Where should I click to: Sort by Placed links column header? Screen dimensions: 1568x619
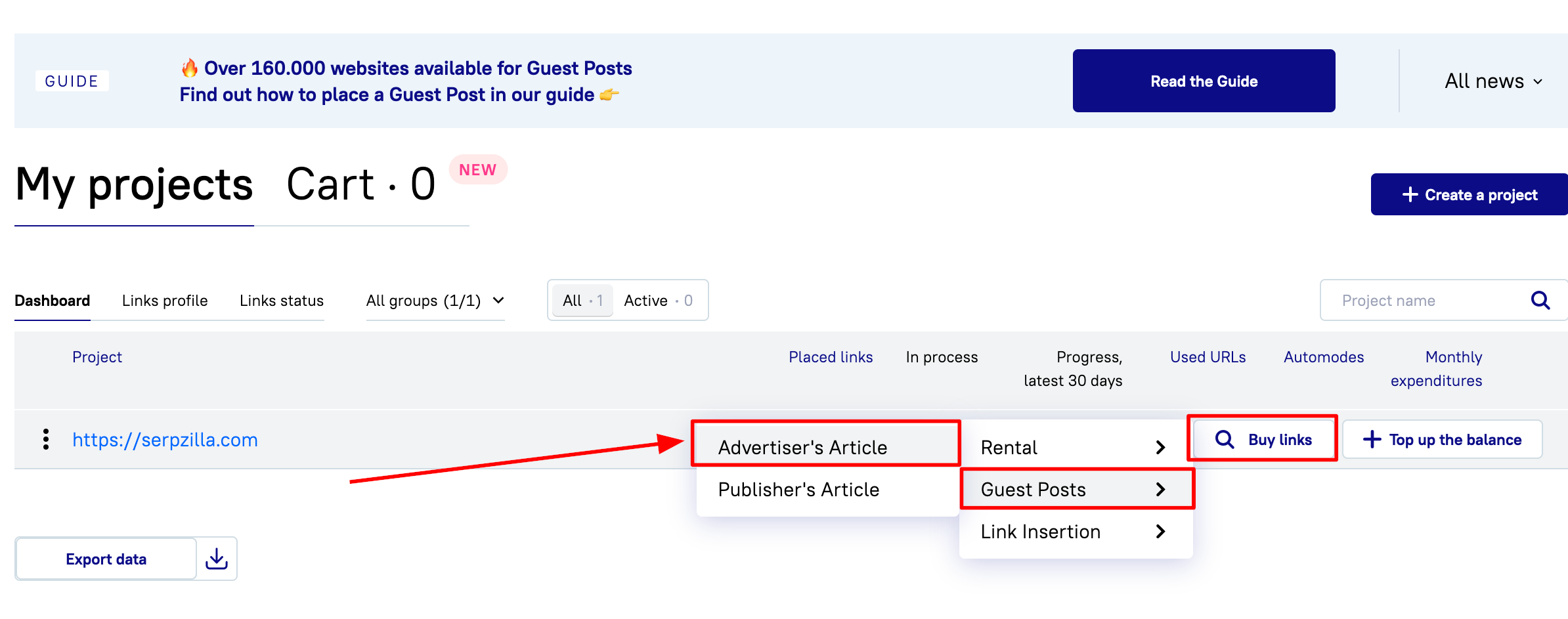(831, 357)
